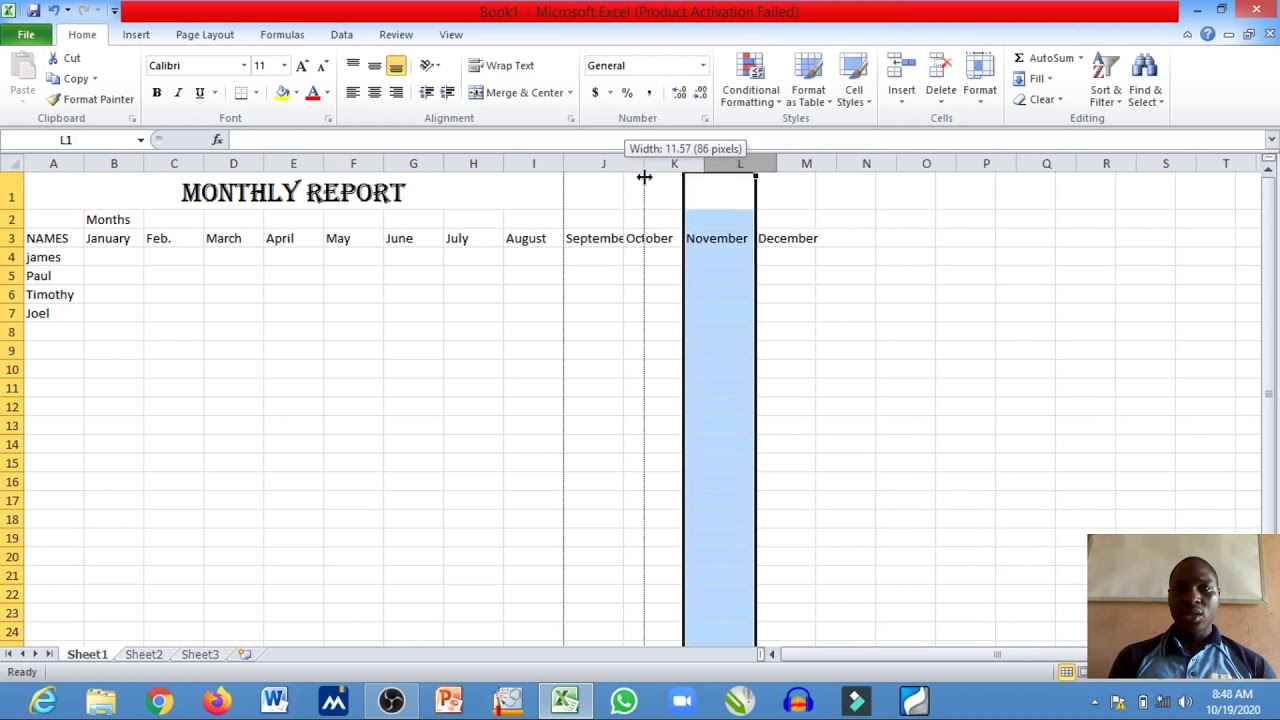Open Cell Styles gallery
Image resolution: width=1280 pixels, height=720 pixels.
pyautogui.click(x=854, y=81)
